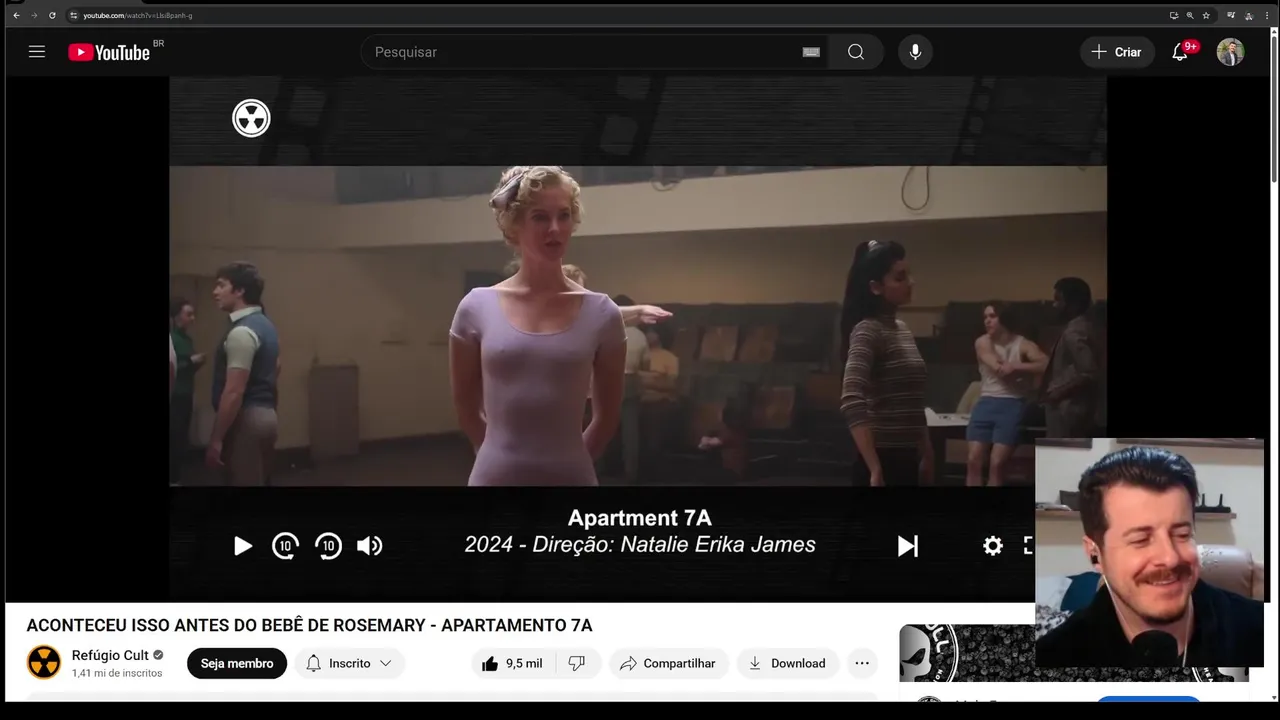Reload the page with the browser refresh icon
This screenshot has width=1280, height=720.
(x=52, y=16)
